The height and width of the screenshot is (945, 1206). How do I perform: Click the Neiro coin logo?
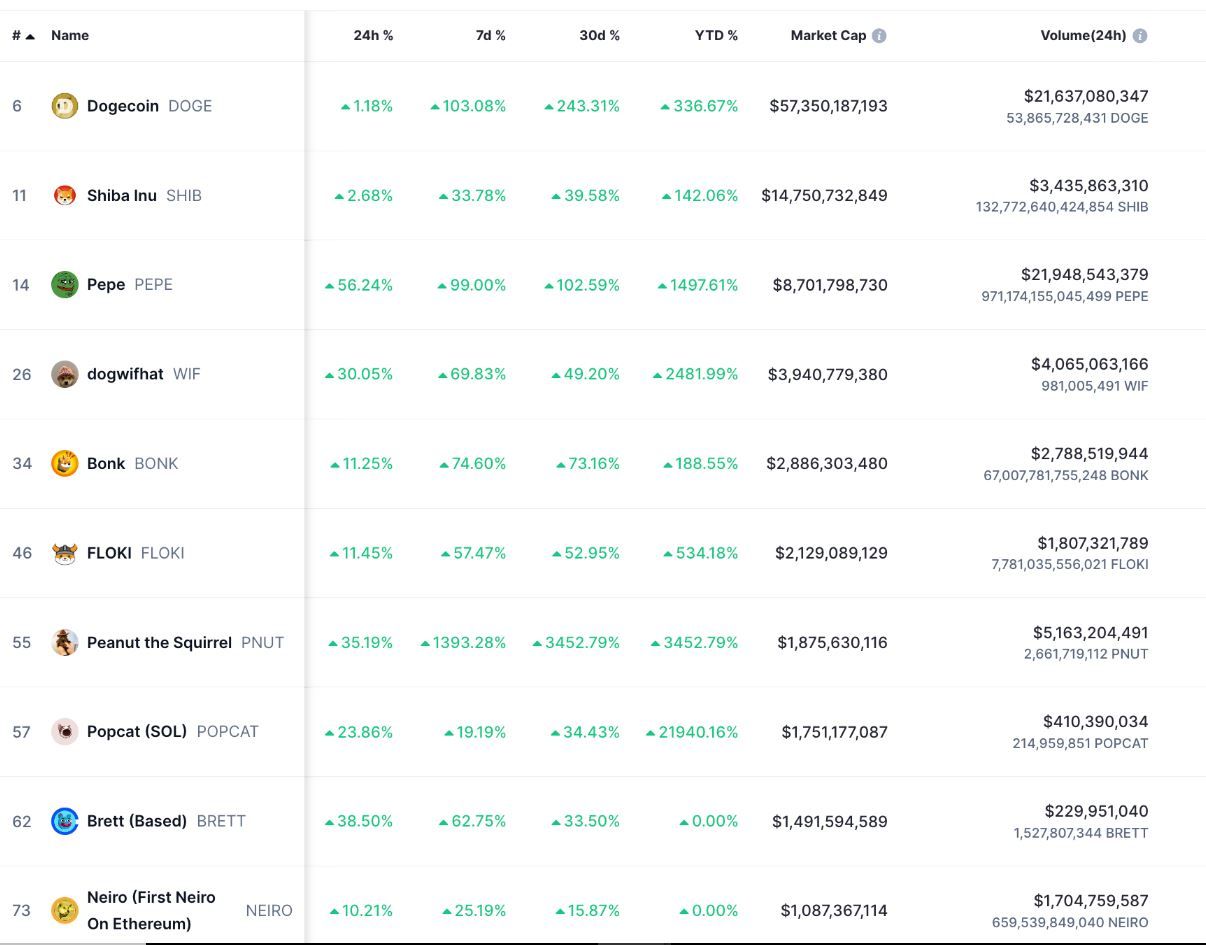(65, 910)
